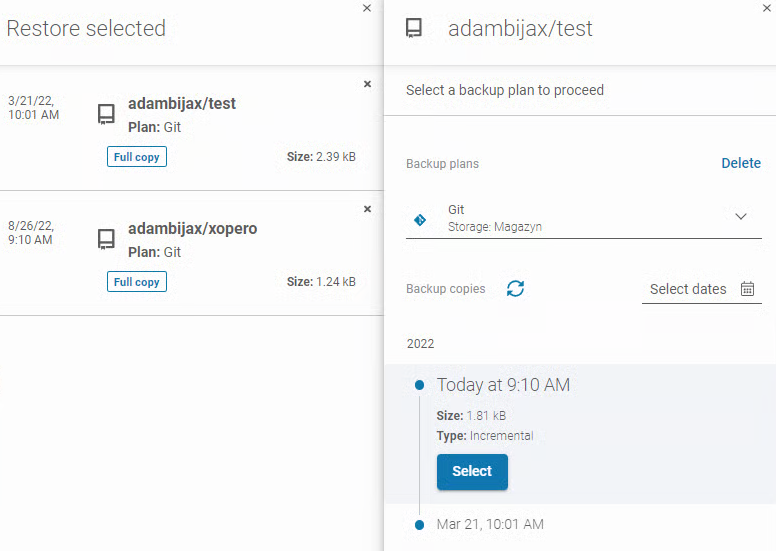Open the Select dates field
The height and width of the screenshot is (551, 776).
689,289
